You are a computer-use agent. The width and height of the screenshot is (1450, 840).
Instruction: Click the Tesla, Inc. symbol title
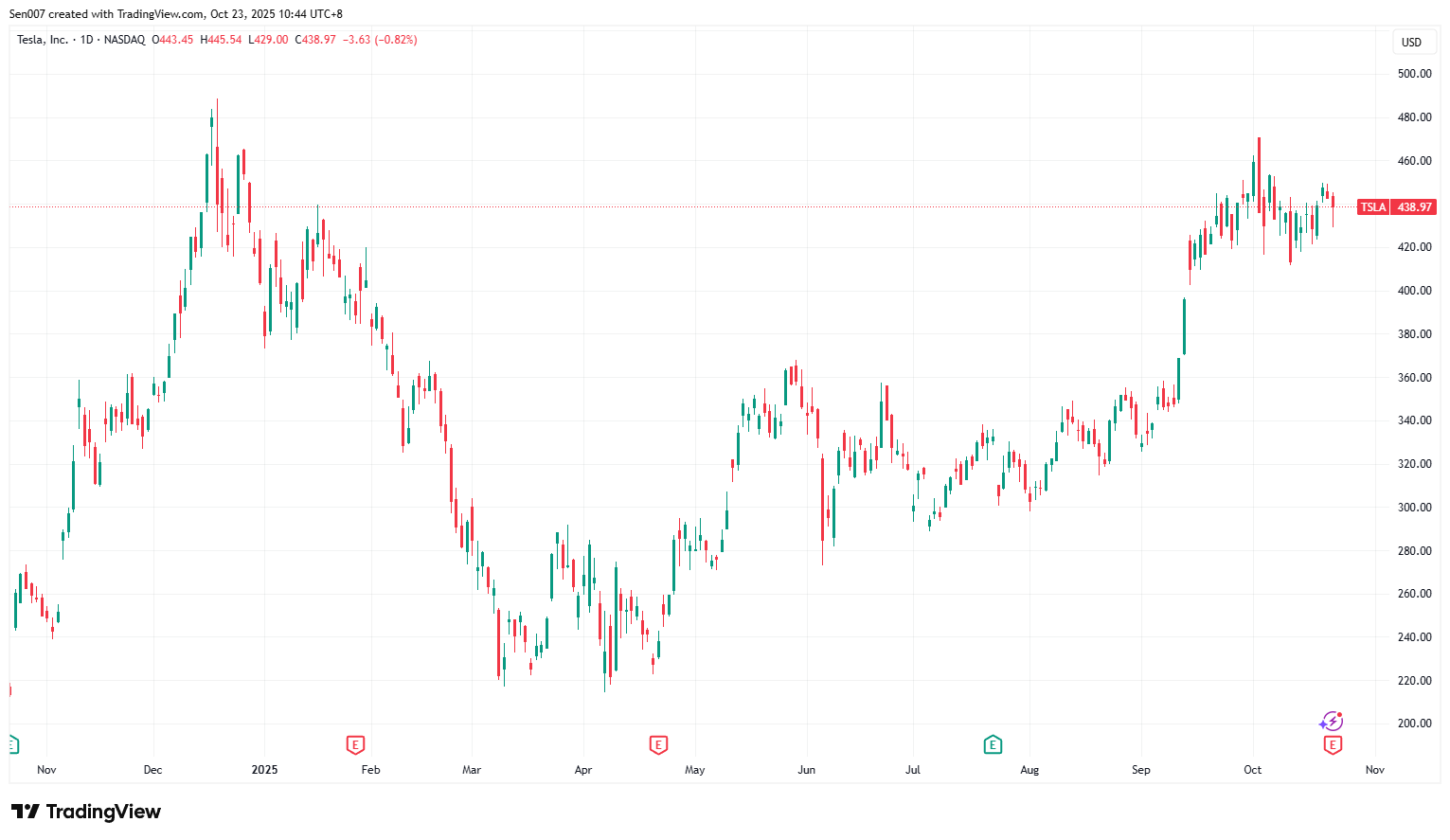pyautogui.click(x=43, y=40)
